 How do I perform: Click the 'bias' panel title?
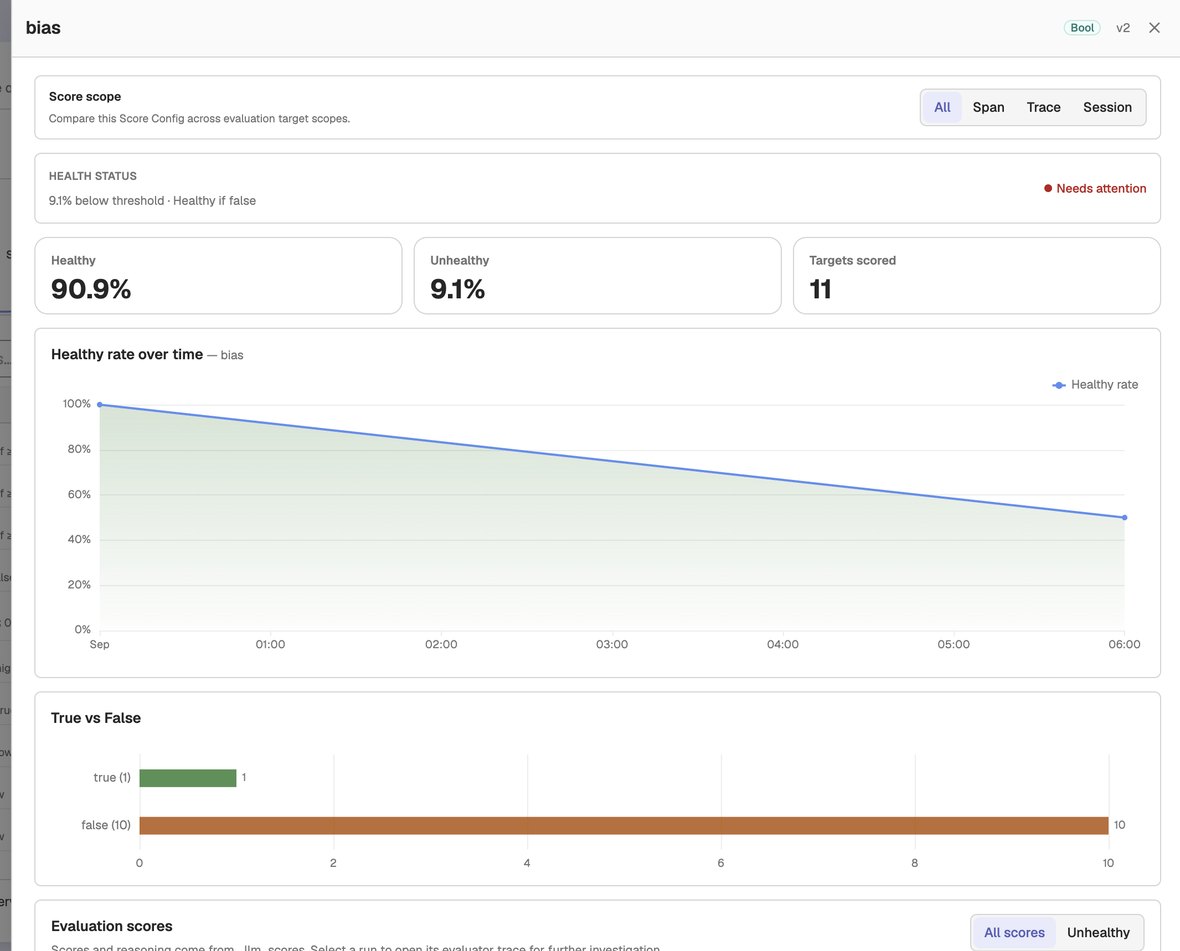coord(43,28)
